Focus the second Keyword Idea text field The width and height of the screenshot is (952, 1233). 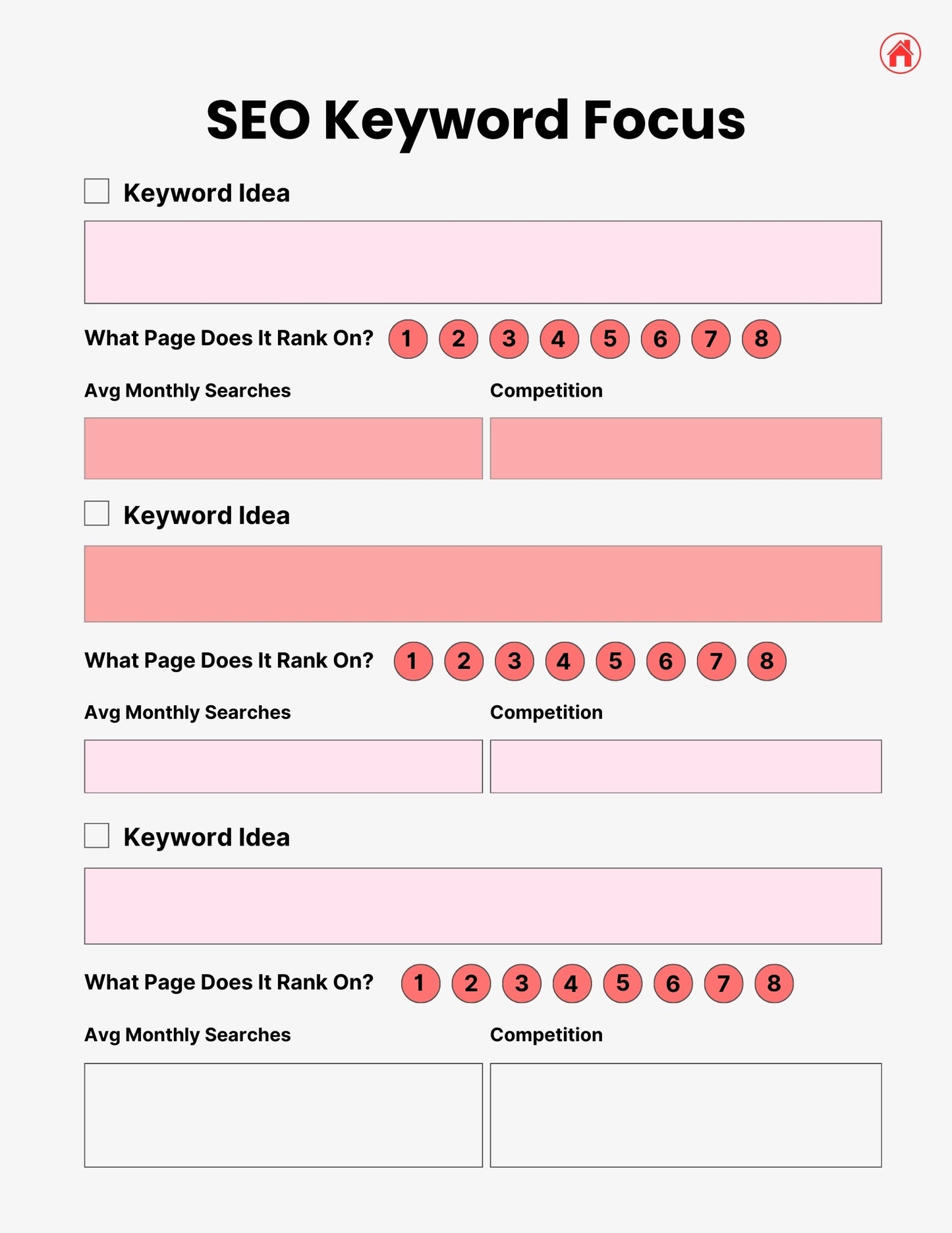point(483,584)
